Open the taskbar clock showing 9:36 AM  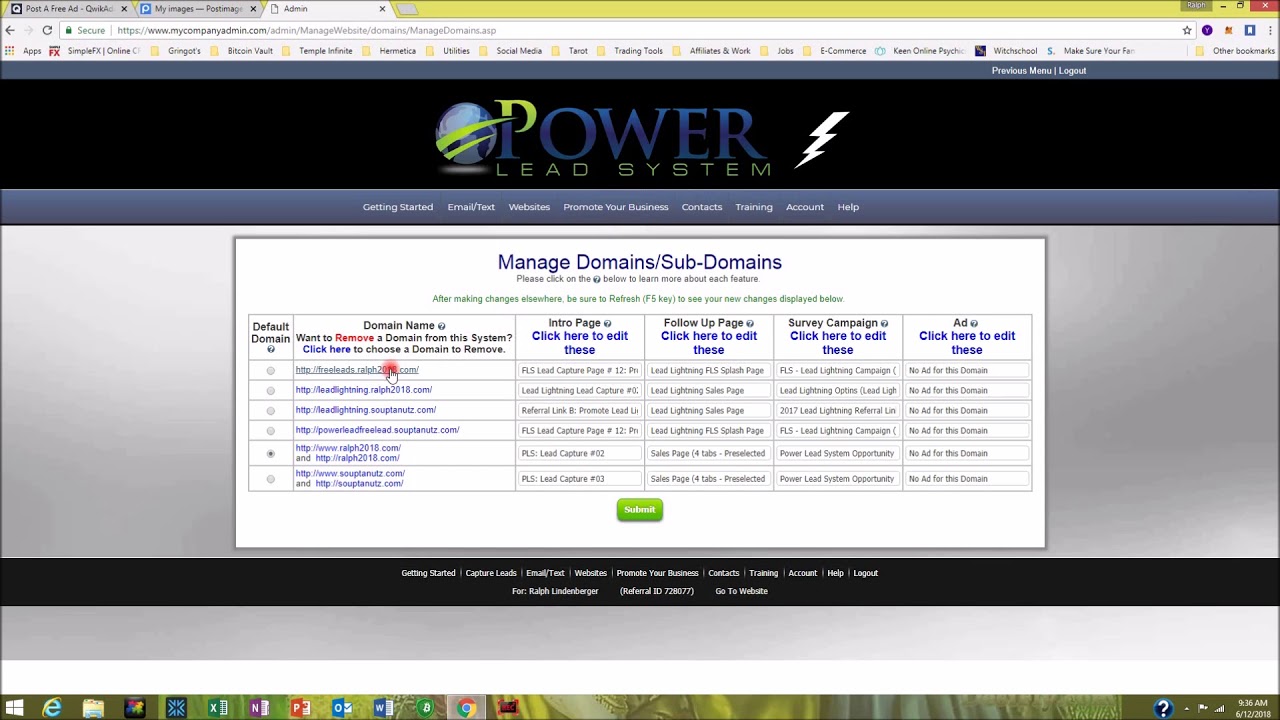point(1252,708)
